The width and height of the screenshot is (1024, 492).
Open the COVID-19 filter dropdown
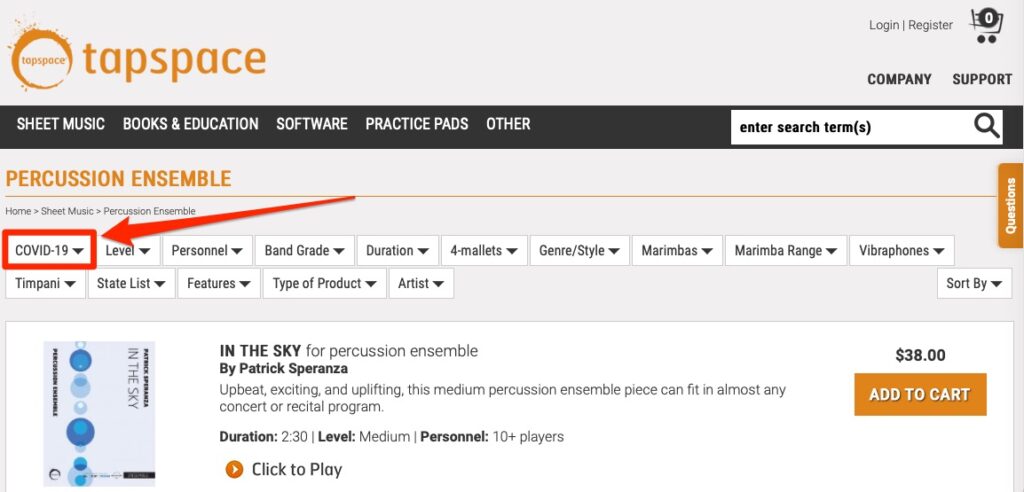tap(50, 250)
